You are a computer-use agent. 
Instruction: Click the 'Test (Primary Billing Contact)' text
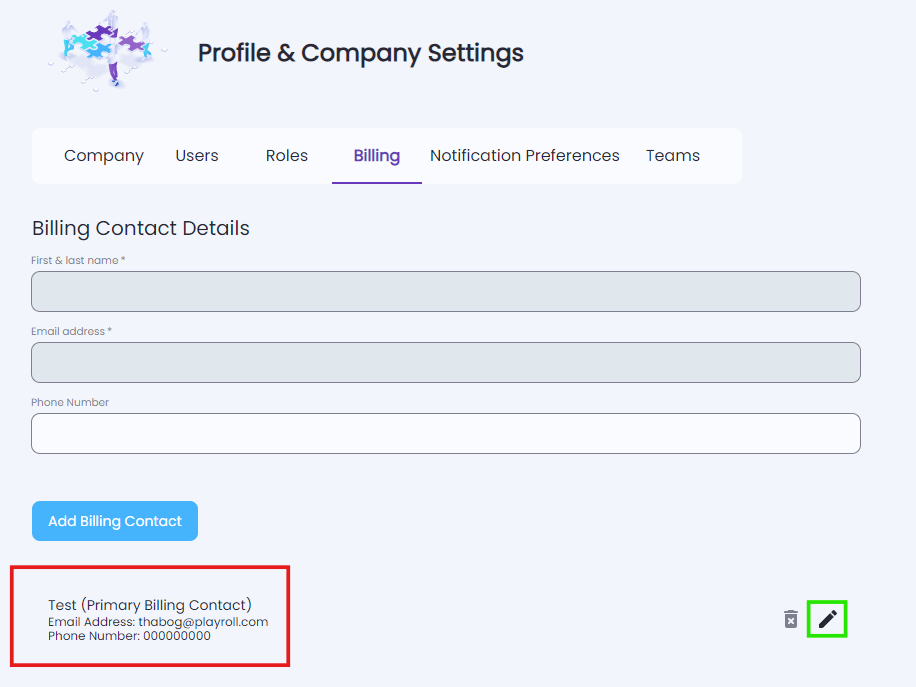tap(150, 605)
